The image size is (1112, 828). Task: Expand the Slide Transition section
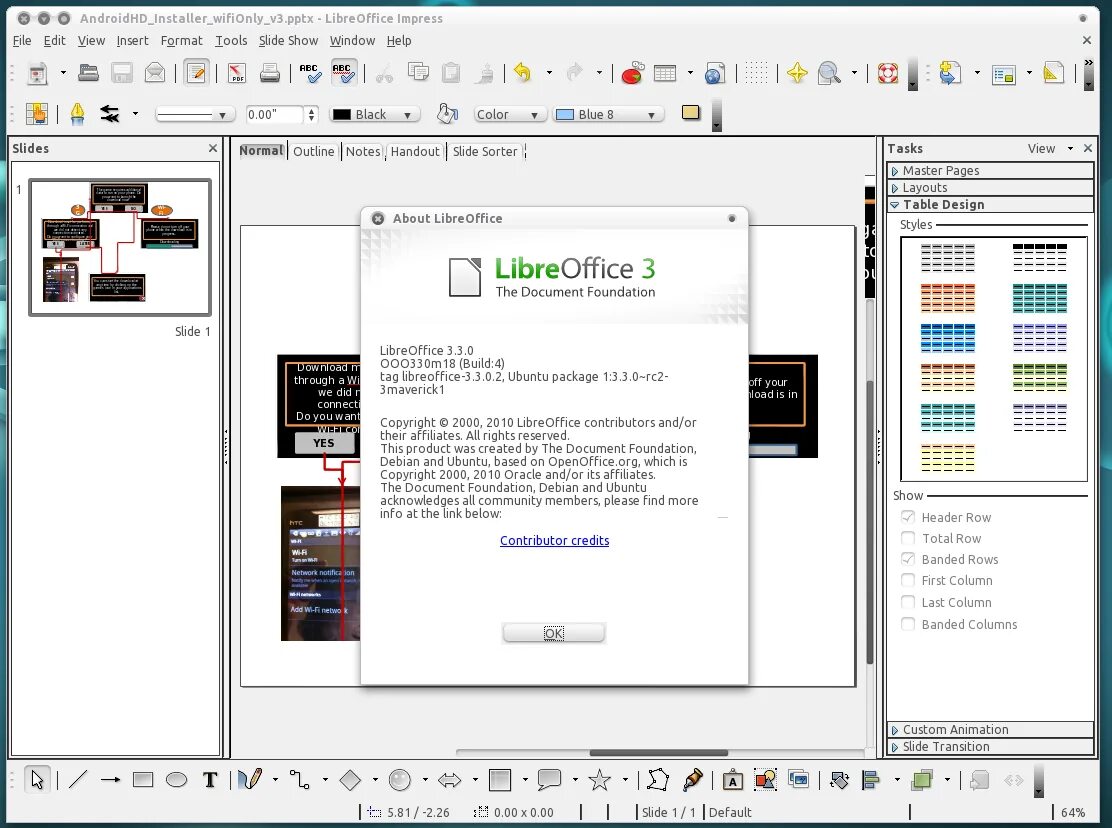point(990,746)
